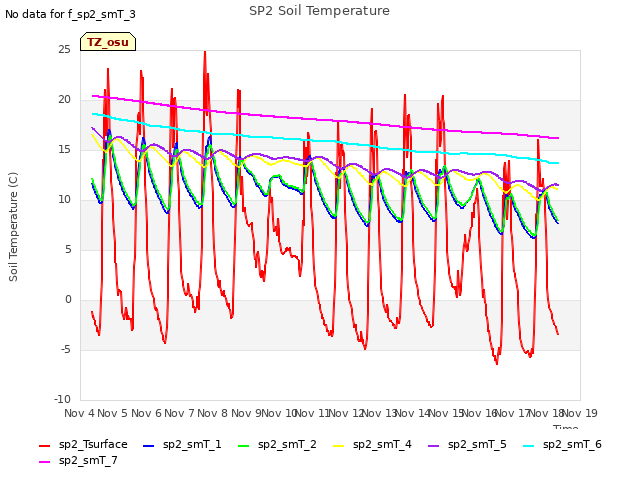Click the Nov 19 x-axis tick label

click(x=580, y=413)
